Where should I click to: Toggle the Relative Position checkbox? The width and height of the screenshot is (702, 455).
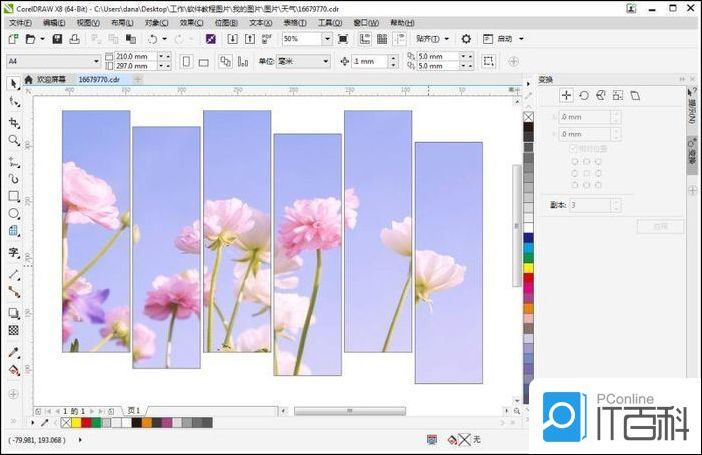pos(573,148)
